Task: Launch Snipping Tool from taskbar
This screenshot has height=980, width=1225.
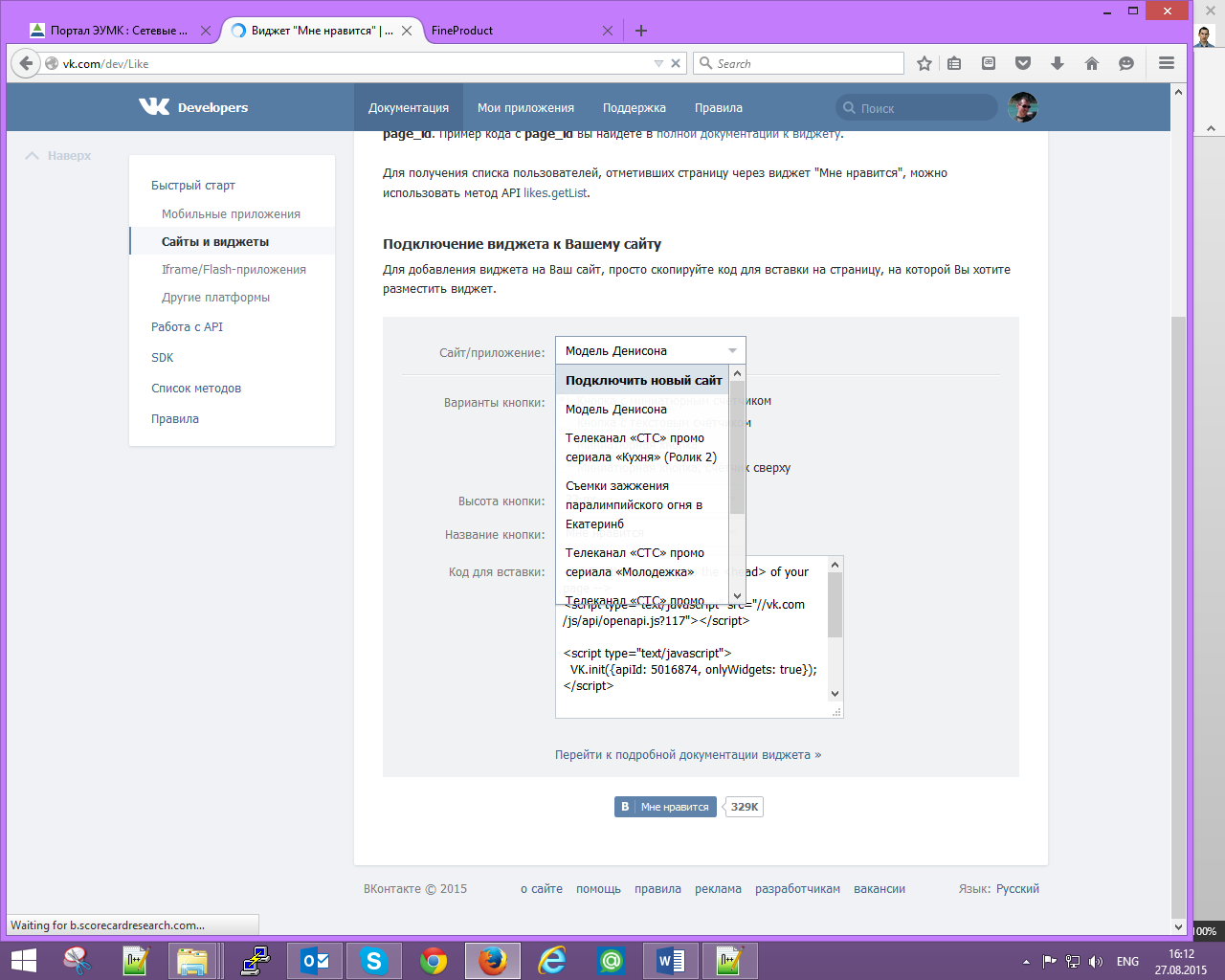Action: (77, 961)
